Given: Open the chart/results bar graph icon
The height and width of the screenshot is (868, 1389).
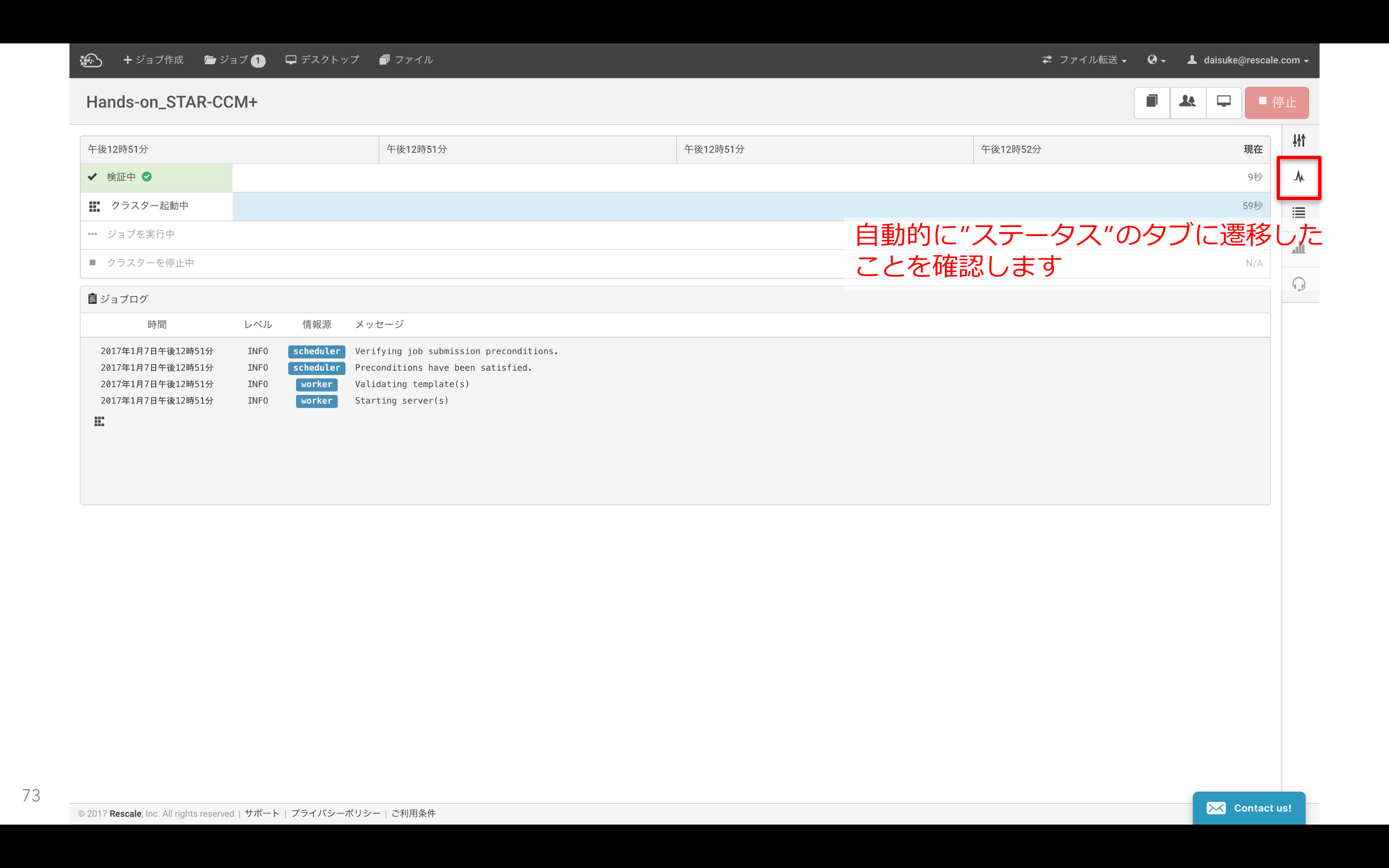Looking at the screenshot, I should coord(1299,248).
